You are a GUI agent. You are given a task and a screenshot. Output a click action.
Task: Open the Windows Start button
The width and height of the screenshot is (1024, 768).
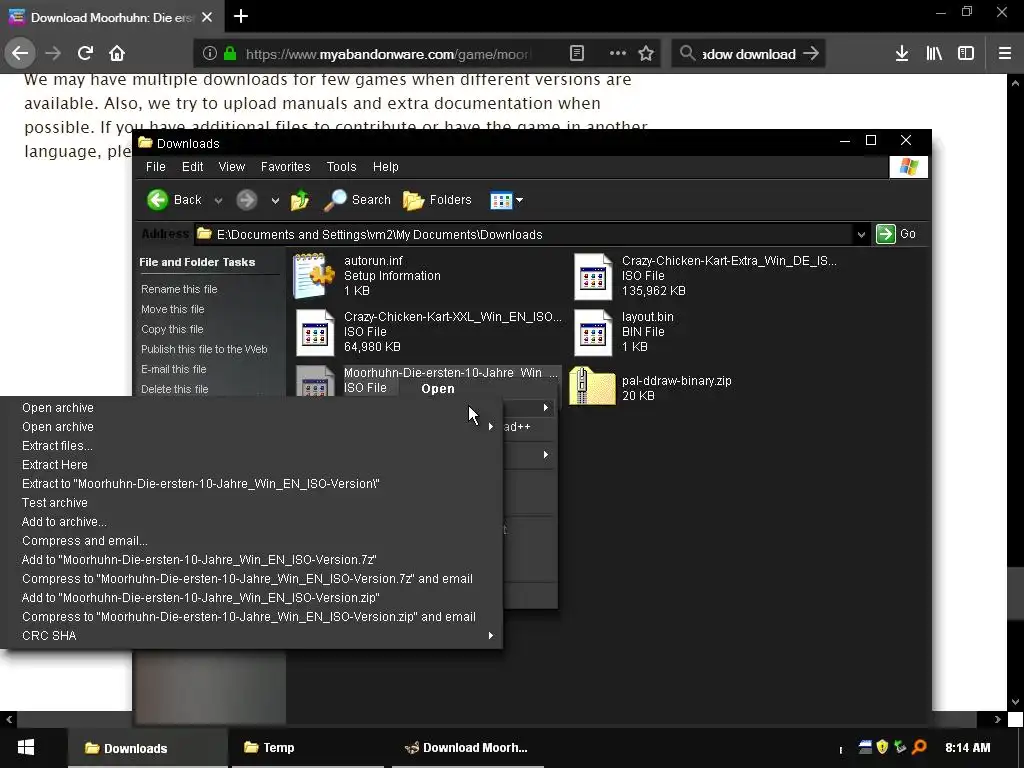[x=25, y=747]
